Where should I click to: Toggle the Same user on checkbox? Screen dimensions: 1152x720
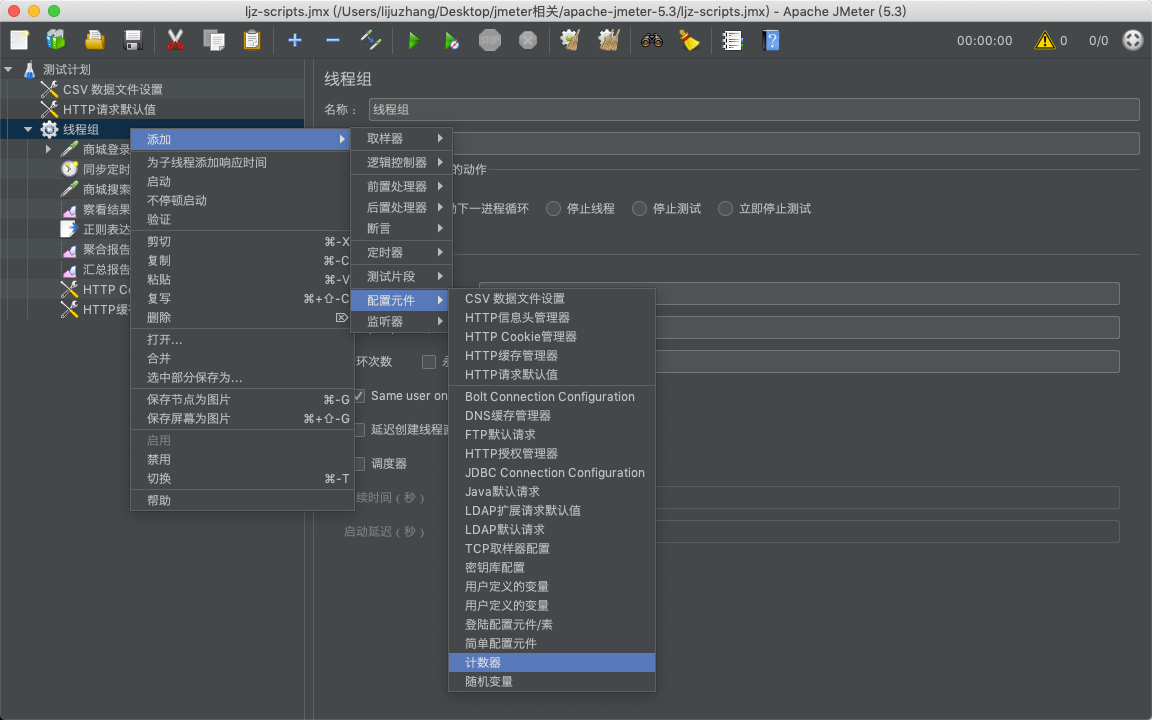(x=359, y=396)
